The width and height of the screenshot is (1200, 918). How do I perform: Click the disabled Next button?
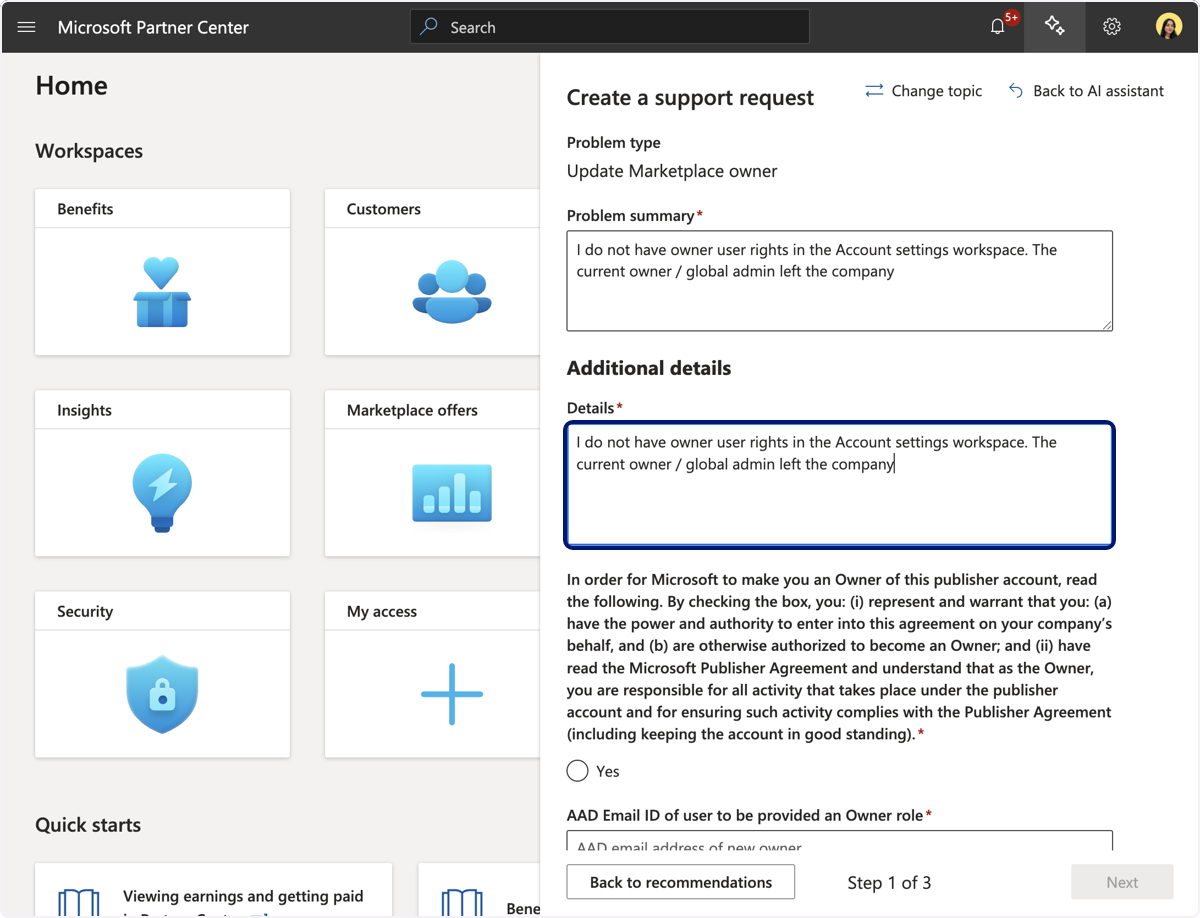click(1122, 882)
